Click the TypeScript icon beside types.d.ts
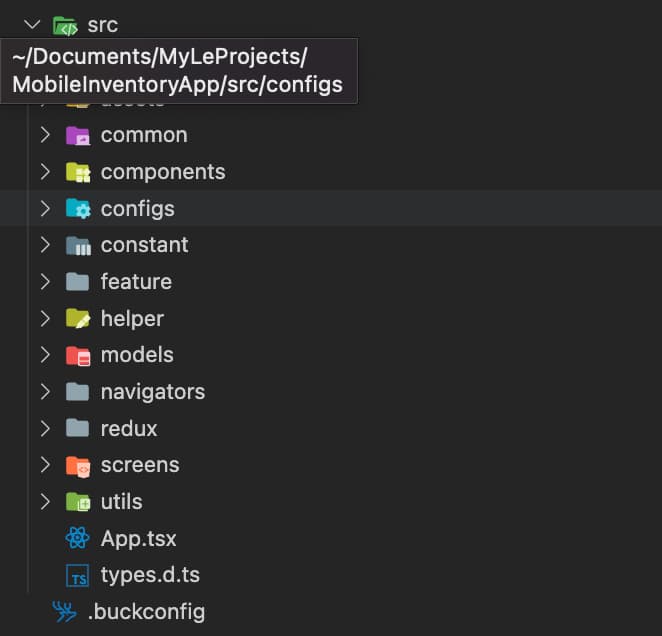This screenshot has height=636, width=662. click(x=77, y=575)
